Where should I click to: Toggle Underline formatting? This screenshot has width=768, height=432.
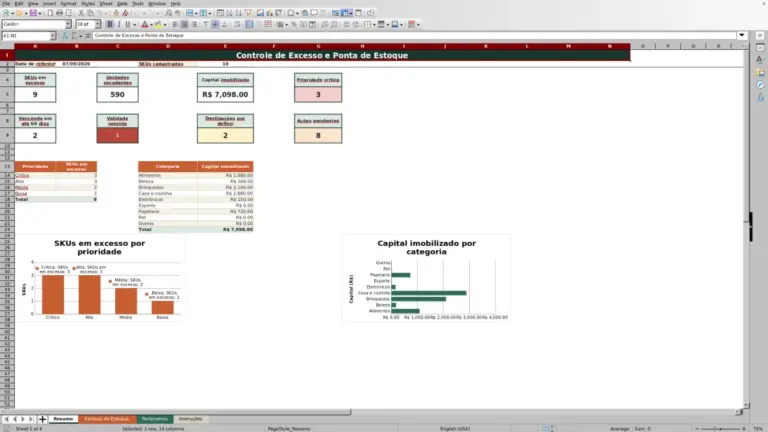click(x=127, y=24)
